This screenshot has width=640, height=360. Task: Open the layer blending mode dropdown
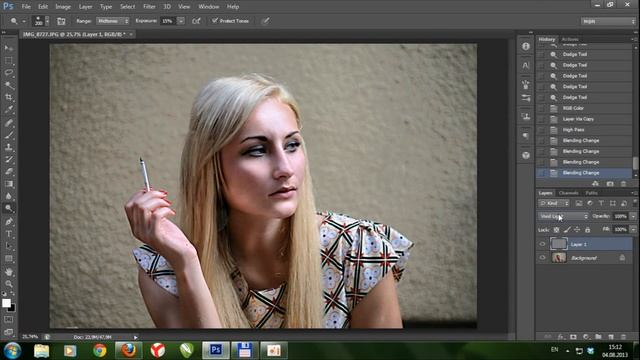563,216
